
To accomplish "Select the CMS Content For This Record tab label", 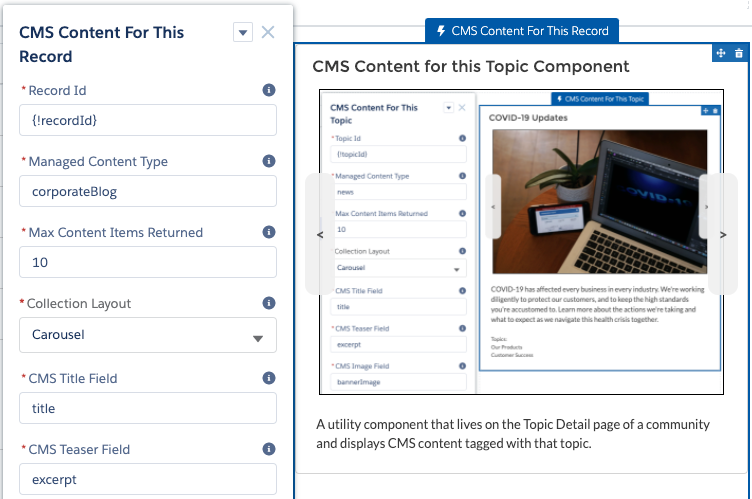I will pos(522,31).
